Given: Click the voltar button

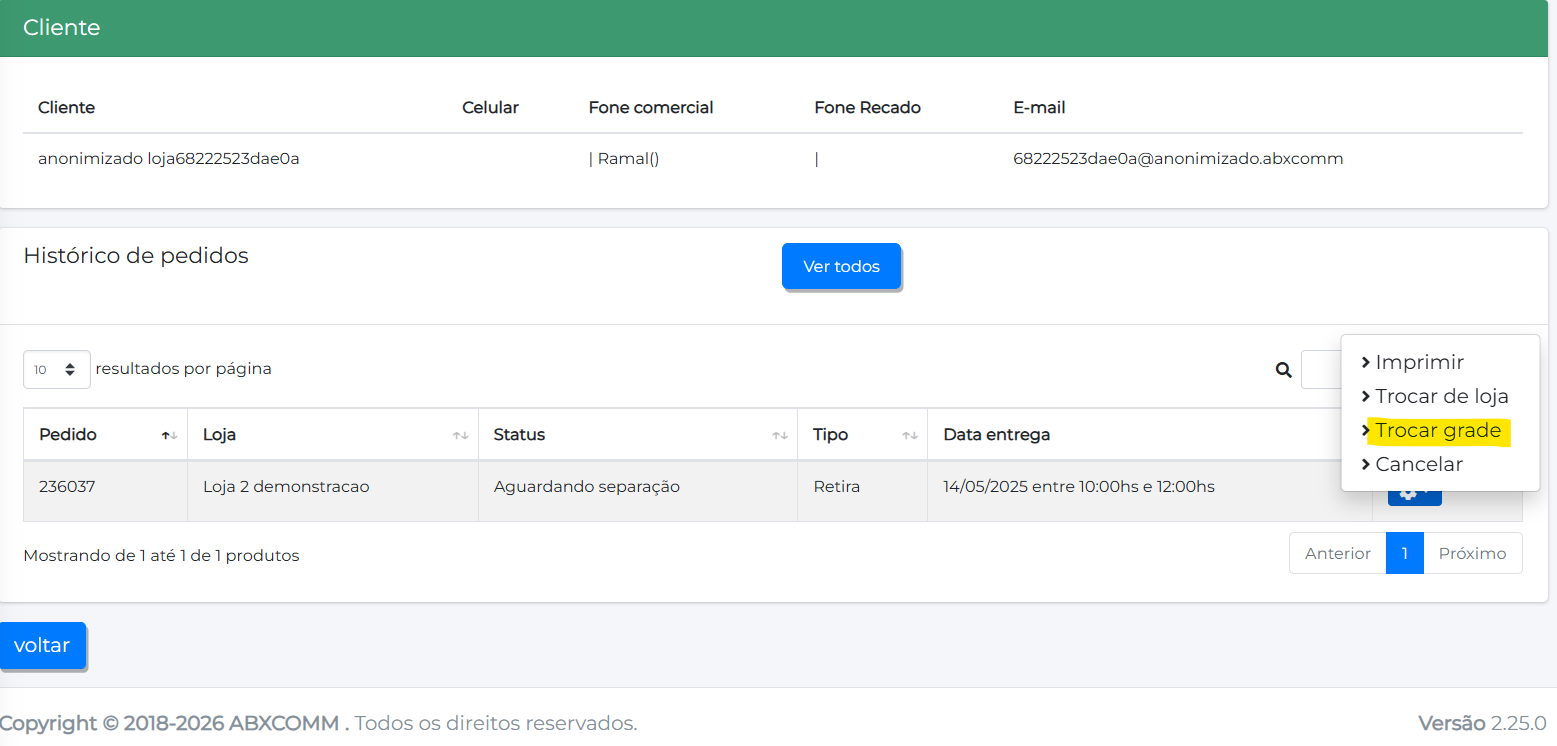Looking at the screenshot, I should (42, 645).
